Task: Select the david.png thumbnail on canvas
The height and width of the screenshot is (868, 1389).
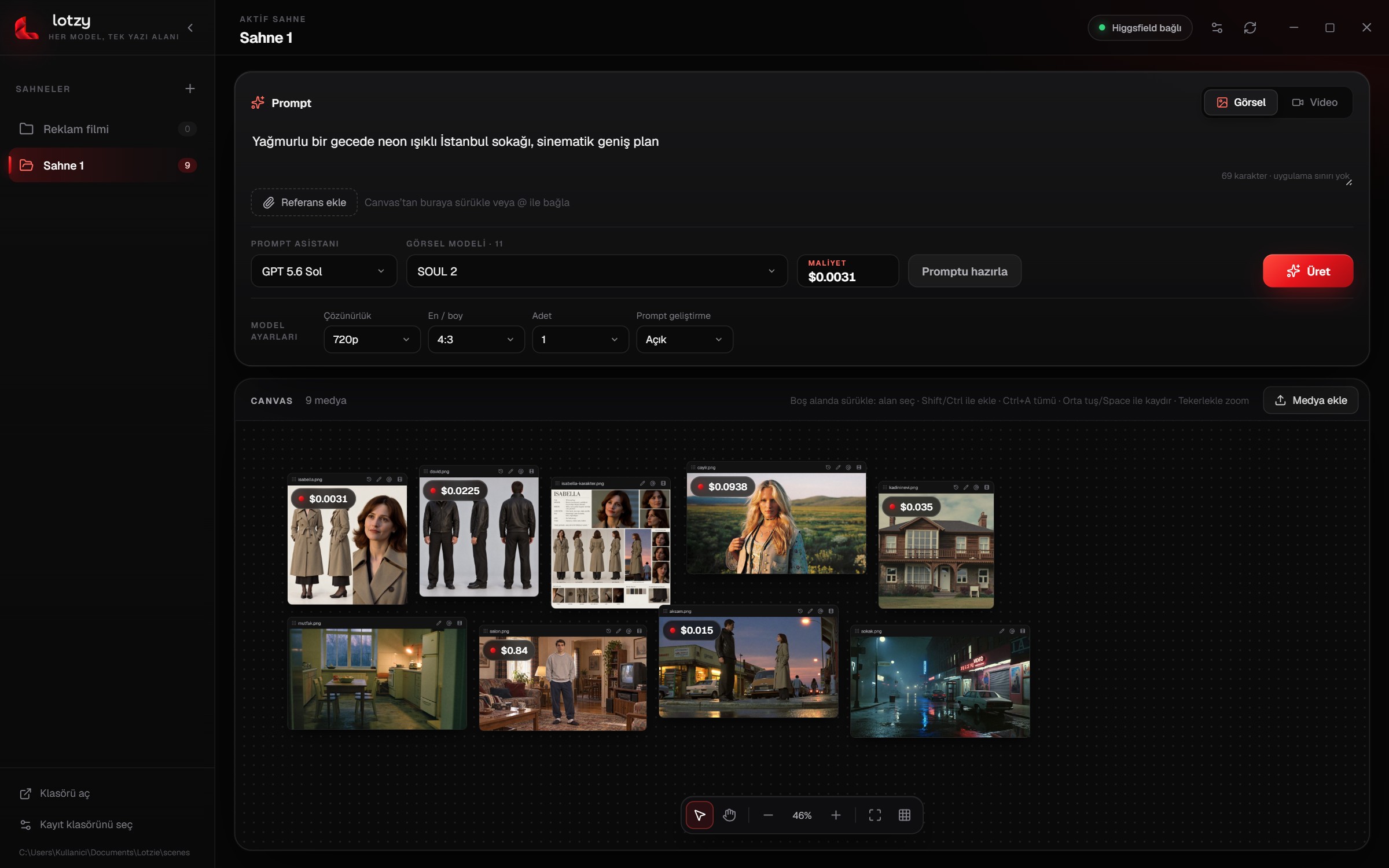Action: (x=479, y=537)
